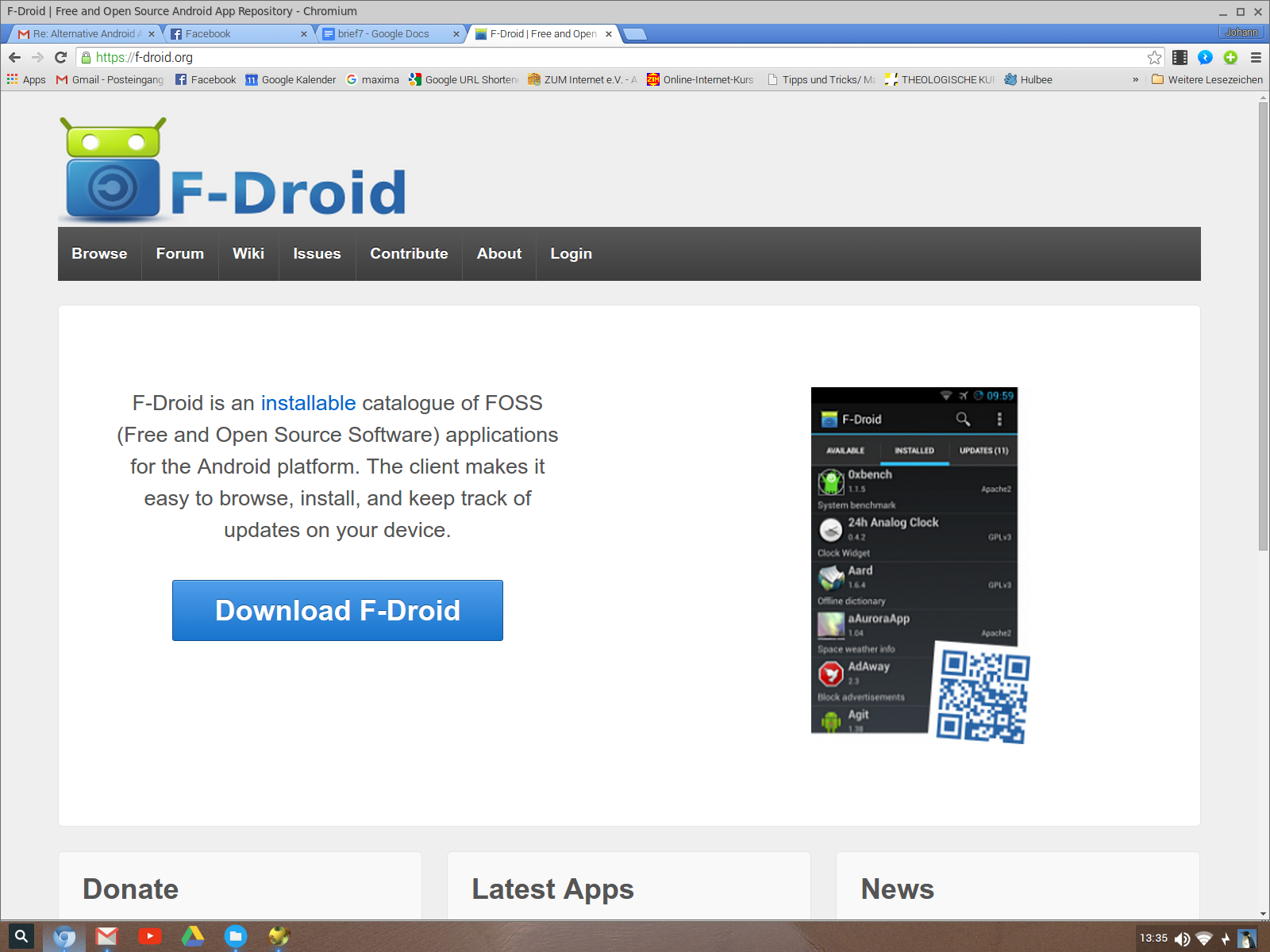Click the blue QR code image
The height and width of the screenshot is (952, 1270).
(983, 695)
